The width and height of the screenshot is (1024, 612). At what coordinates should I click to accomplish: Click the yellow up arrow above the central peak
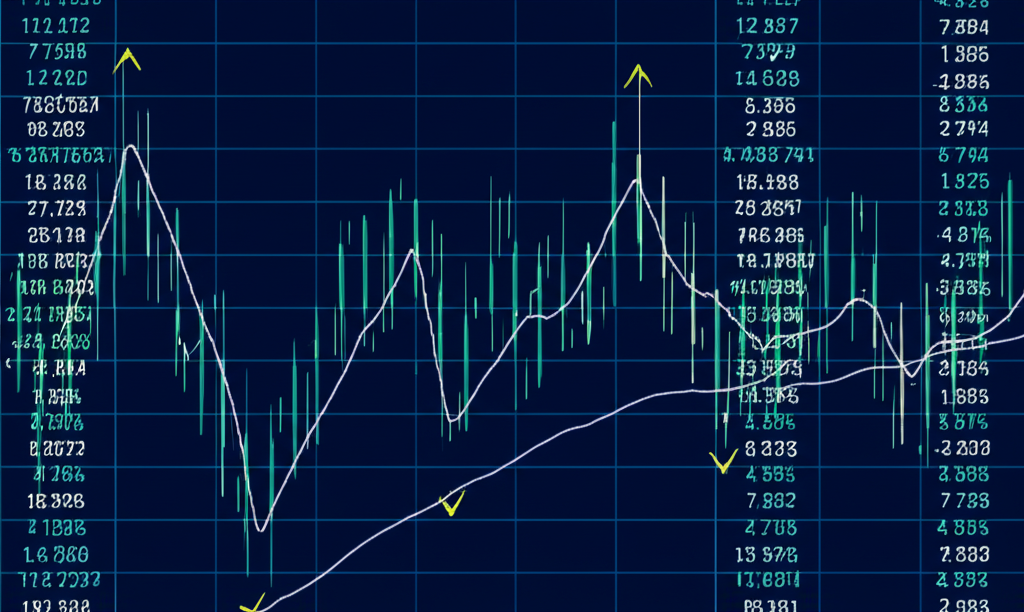tap(638, 76)
